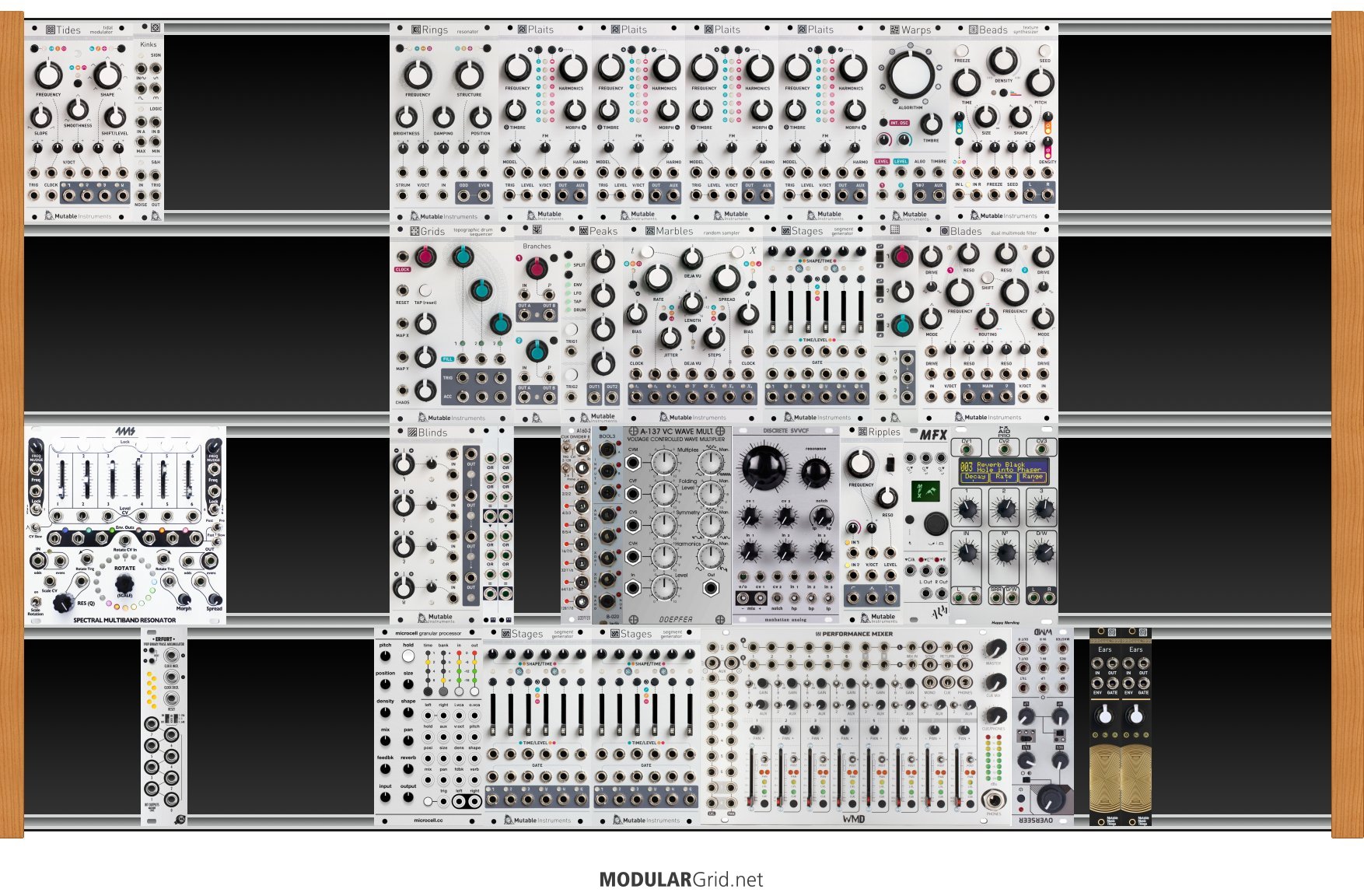Click the microcell pitch knob

click(386, 656)
